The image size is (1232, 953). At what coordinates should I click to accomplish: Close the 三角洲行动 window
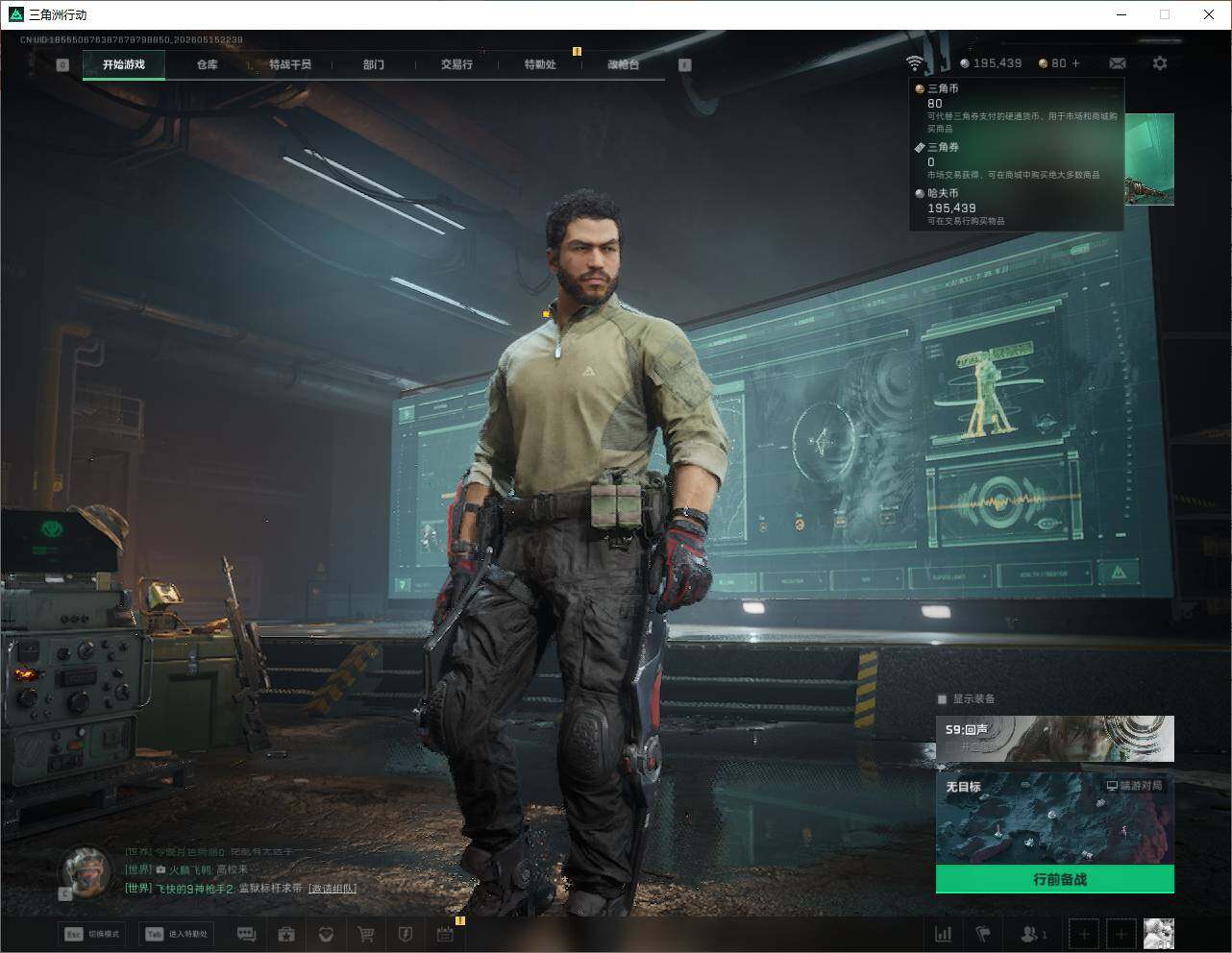(1209, 14)
